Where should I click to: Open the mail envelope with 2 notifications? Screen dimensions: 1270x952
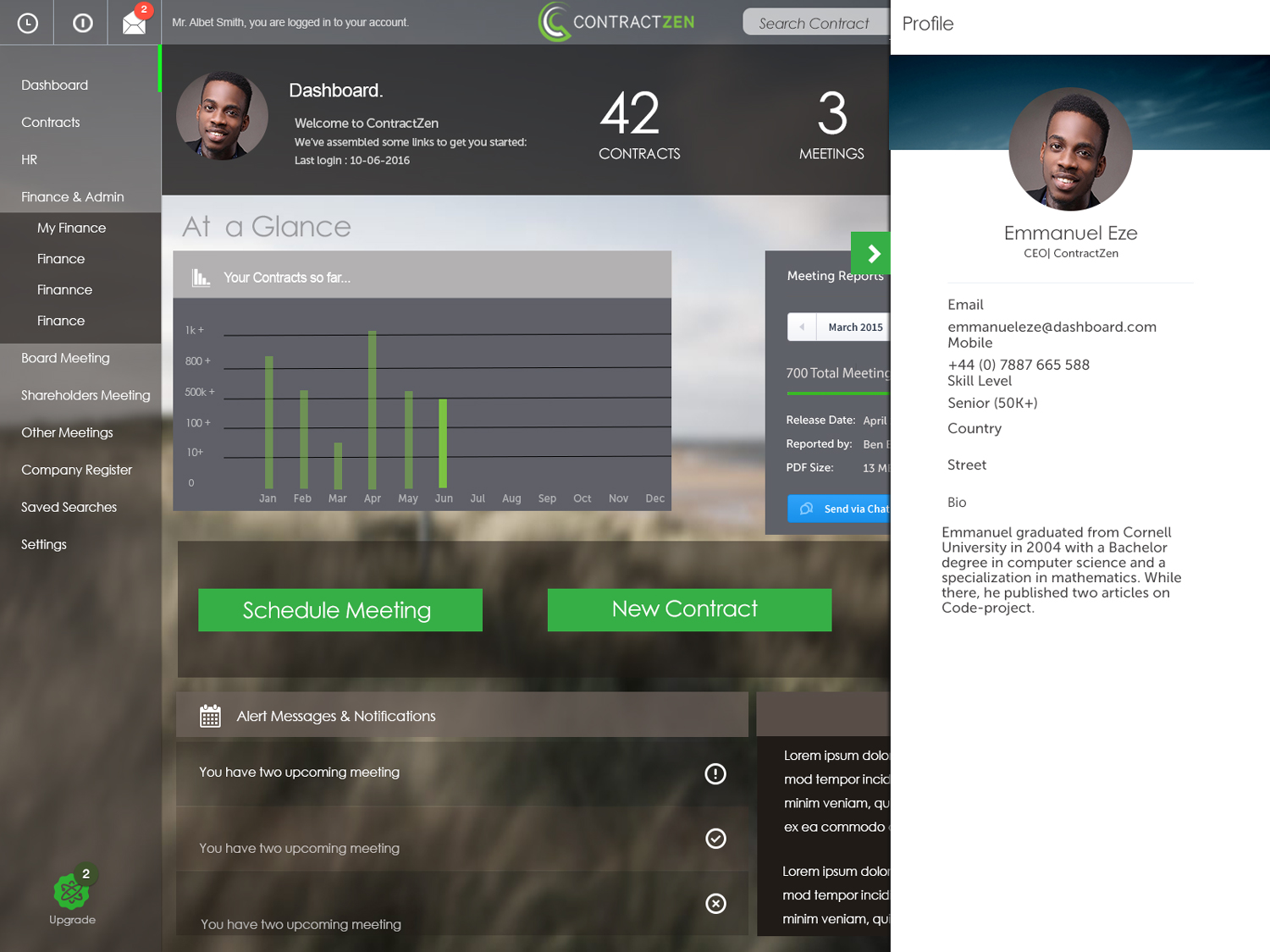pos(135,23)
